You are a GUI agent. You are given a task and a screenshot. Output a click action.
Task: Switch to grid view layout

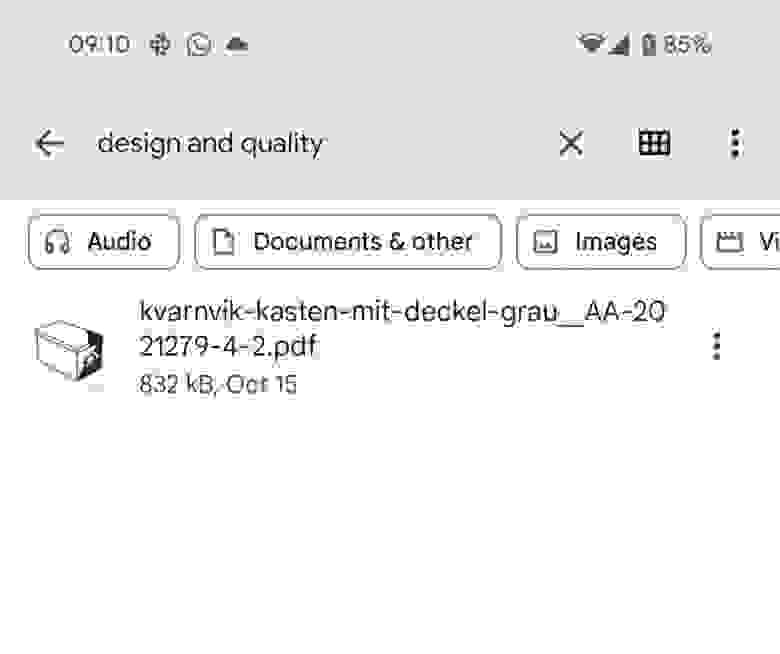(654, 143)
